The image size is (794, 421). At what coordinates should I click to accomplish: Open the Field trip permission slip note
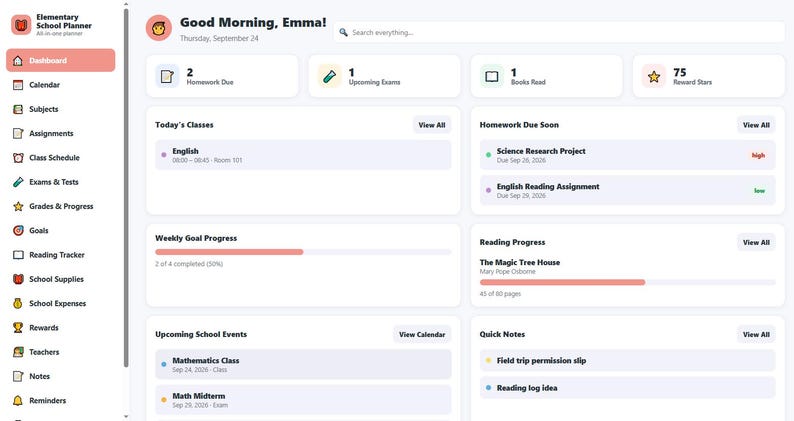point(627,361)
